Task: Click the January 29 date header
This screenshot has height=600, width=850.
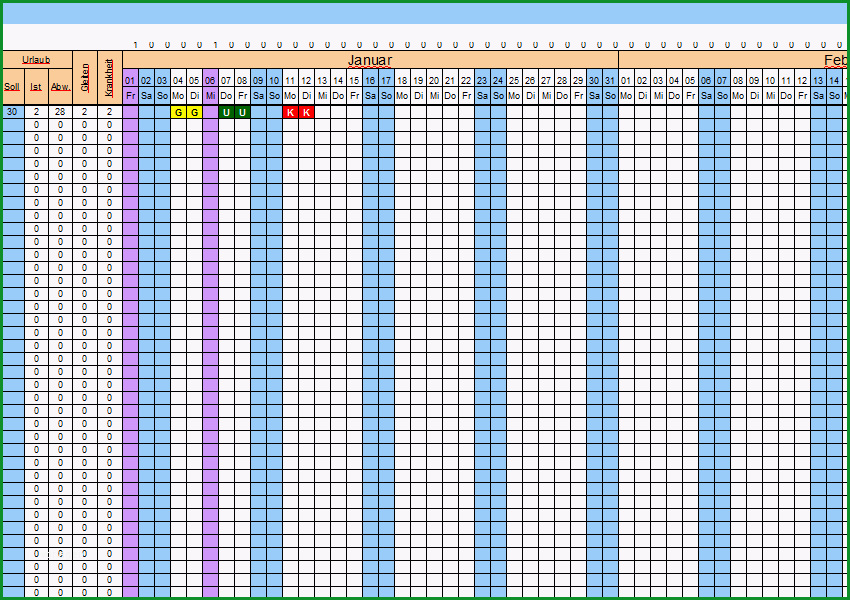Action: tap(578, 80)
